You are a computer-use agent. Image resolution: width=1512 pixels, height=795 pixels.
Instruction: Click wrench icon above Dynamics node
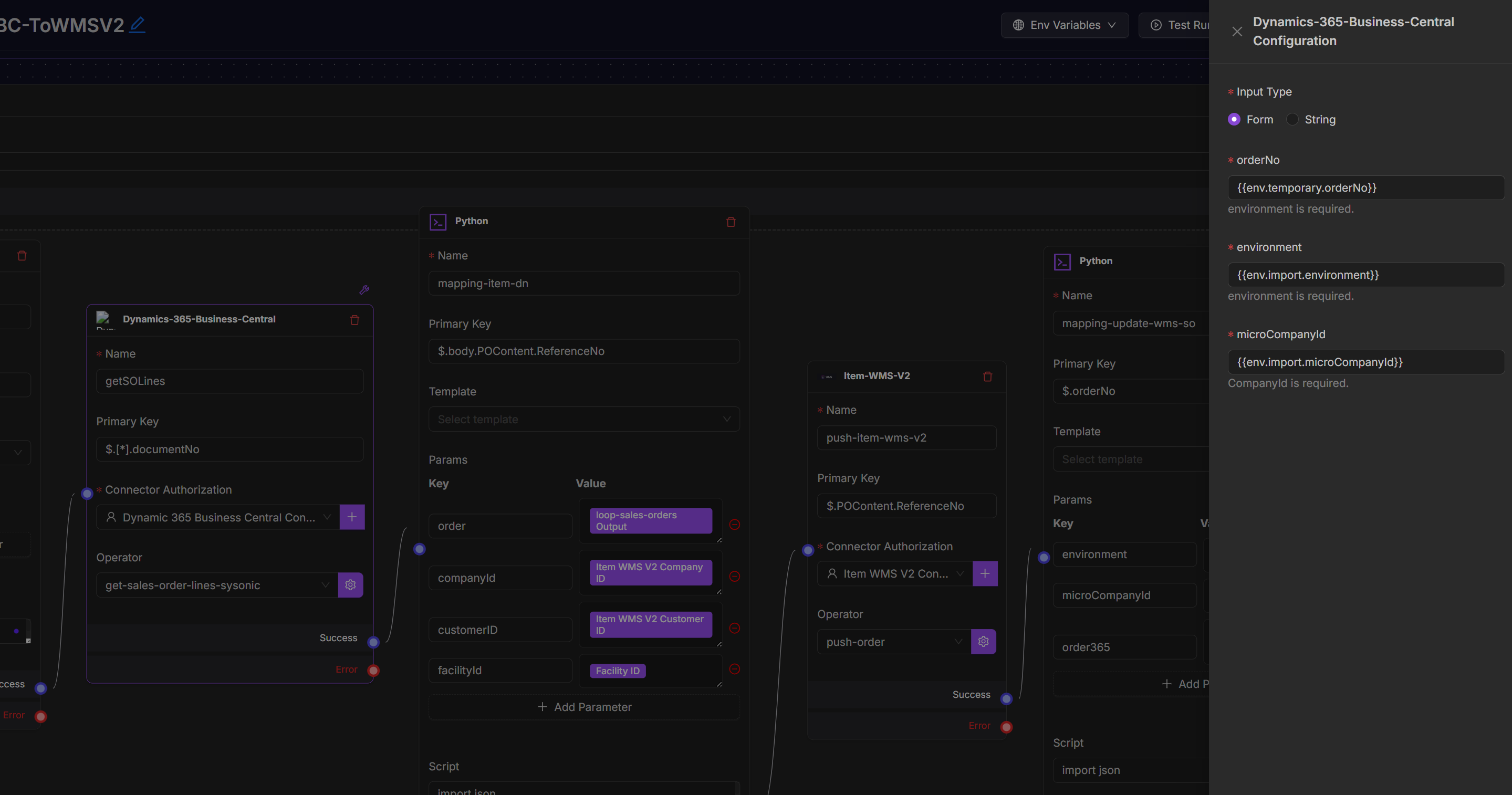pyautogui.click(x=364, y=290)
